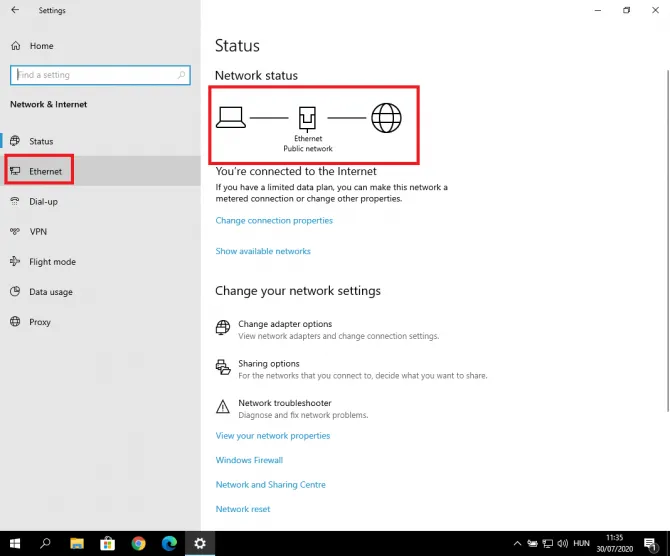Click the Network reset link
The width and height of the screenshot is (670, 556).
coord(243,509)
